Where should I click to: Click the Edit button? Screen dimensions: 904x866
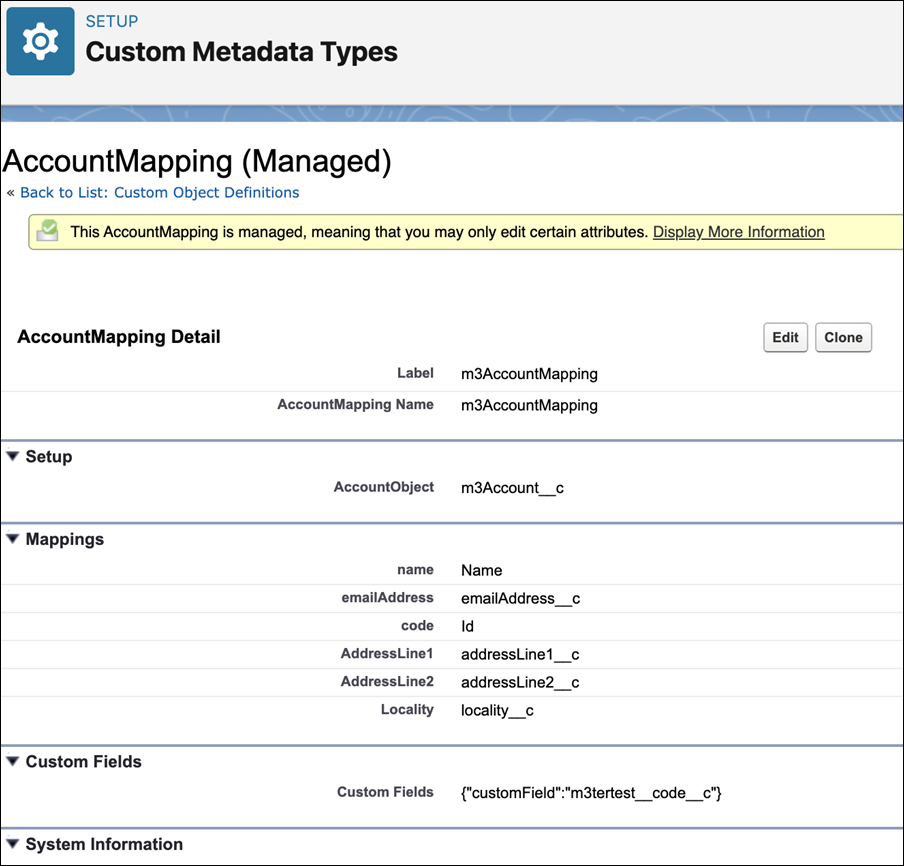(785, 337)
